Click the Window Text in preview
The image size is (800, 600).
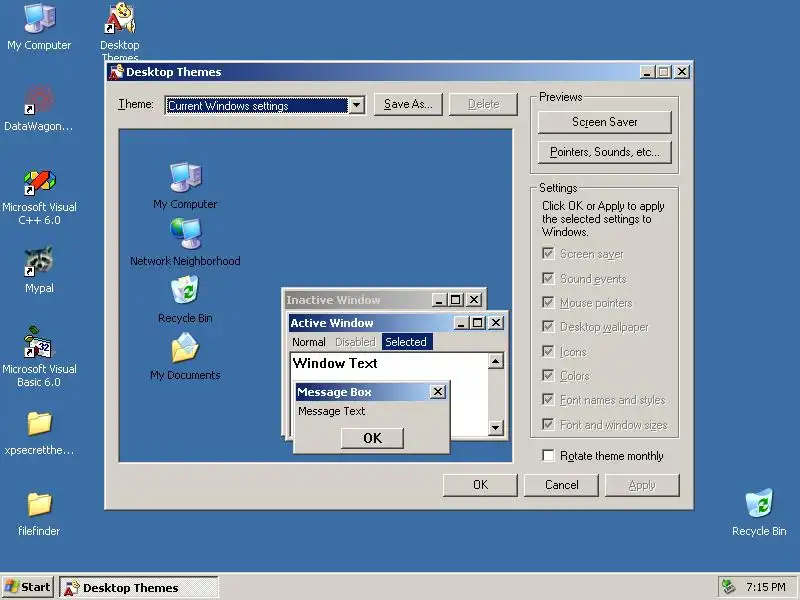pyautogui.click(x=335, y=363)
